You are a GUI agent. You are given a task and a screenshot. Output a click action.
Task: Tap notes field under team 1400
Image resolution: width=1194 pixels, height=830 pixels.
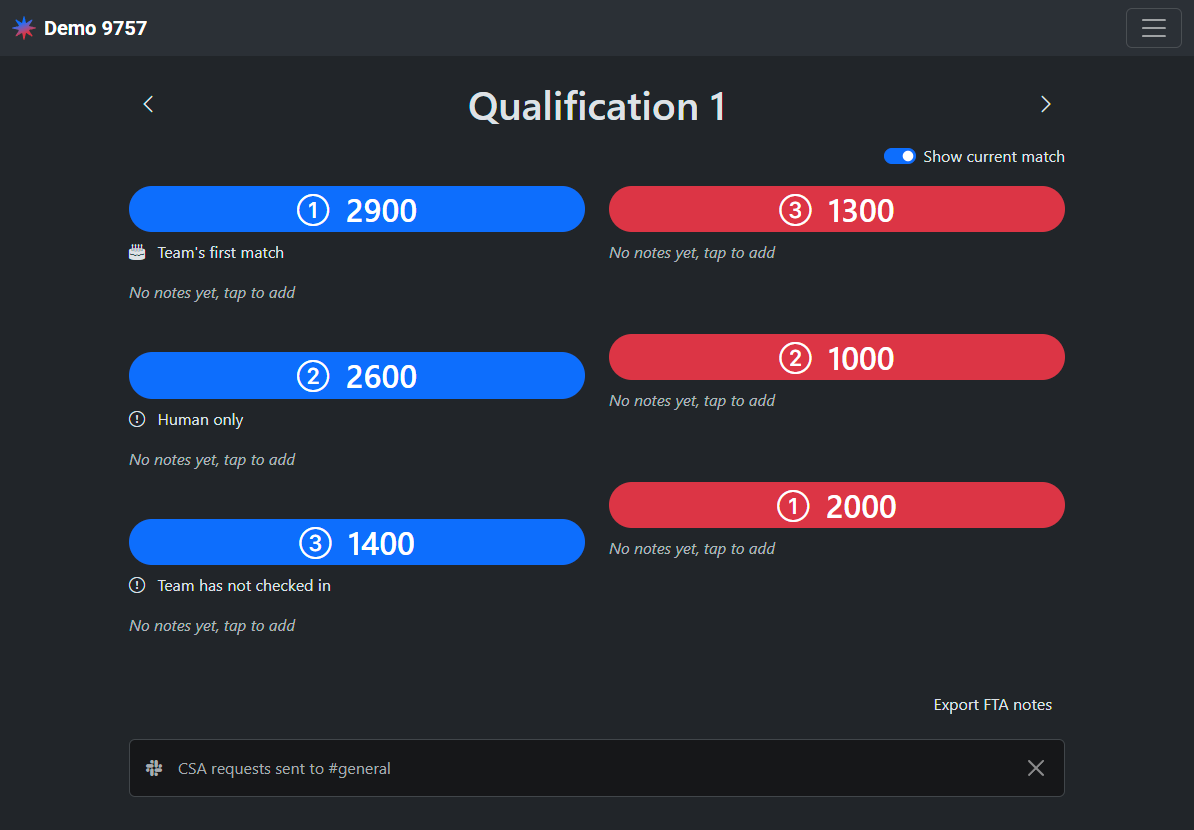click(212, 626)
